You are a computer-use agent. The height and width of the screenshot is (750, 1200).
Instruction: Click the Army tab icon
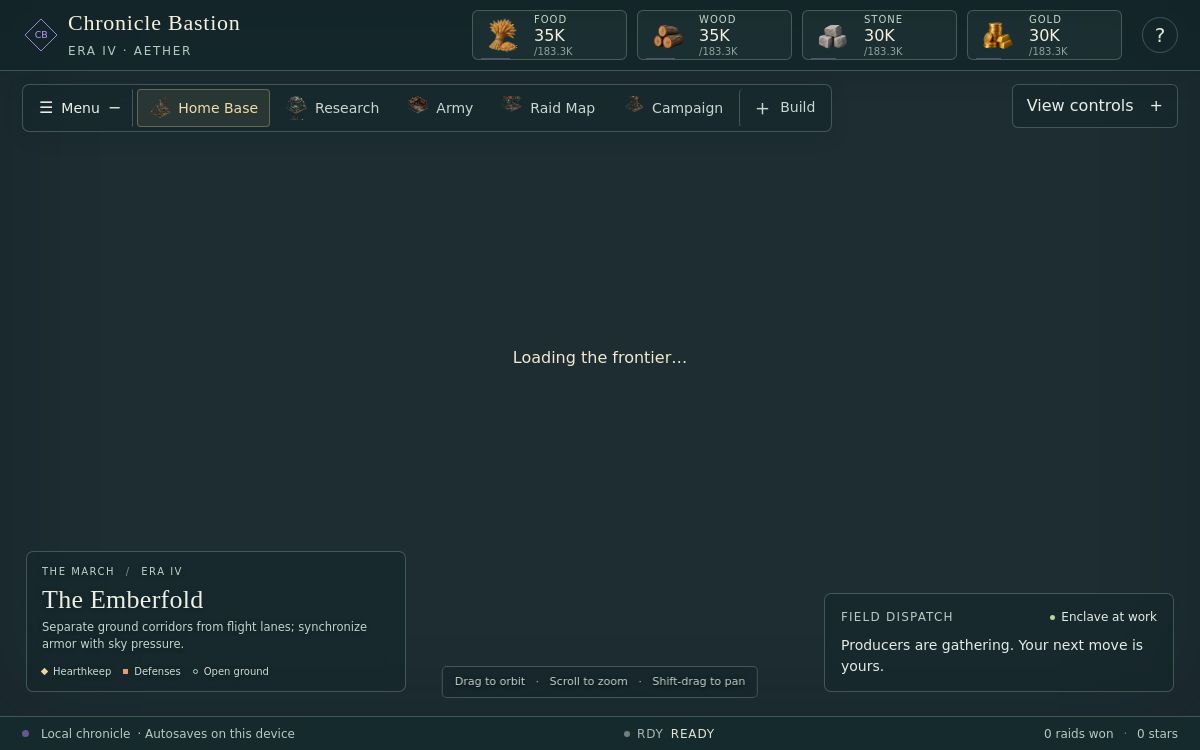pos(418,105)
